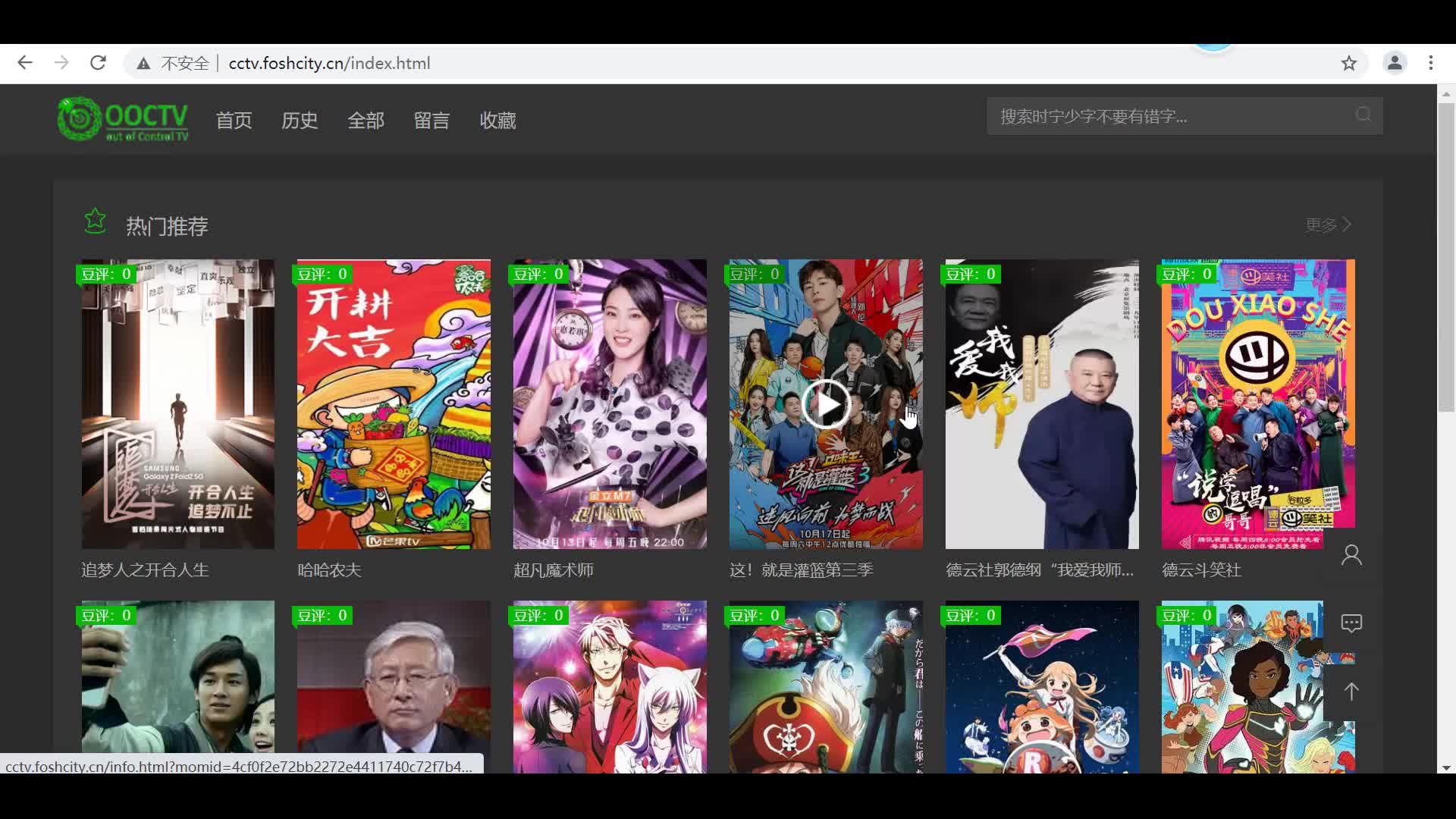Click scrollbar down arrow
Image resolution: width=1456 pixels, height=819 pixels.
[1446, 767]
